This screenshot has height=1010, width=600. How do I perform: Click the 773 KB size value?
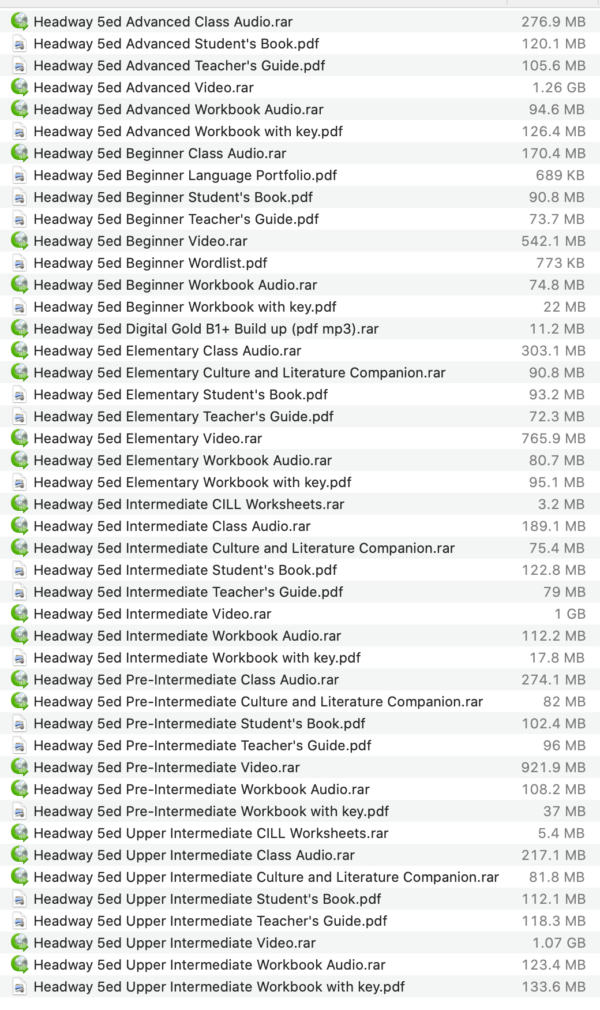pos(560,263)
